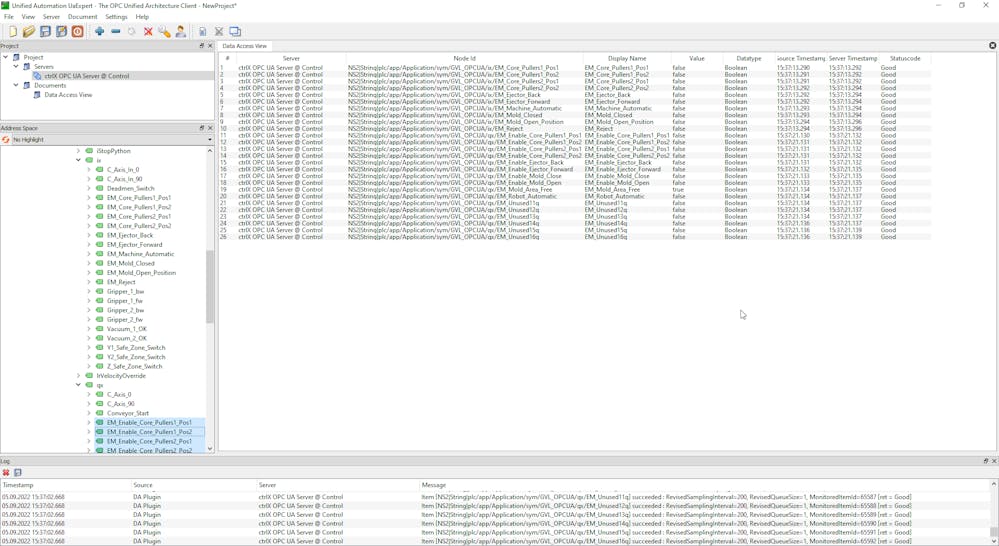999x546 pixels.
Task: Click the blue minus Remove Server icon
Action: click(116, 32)
